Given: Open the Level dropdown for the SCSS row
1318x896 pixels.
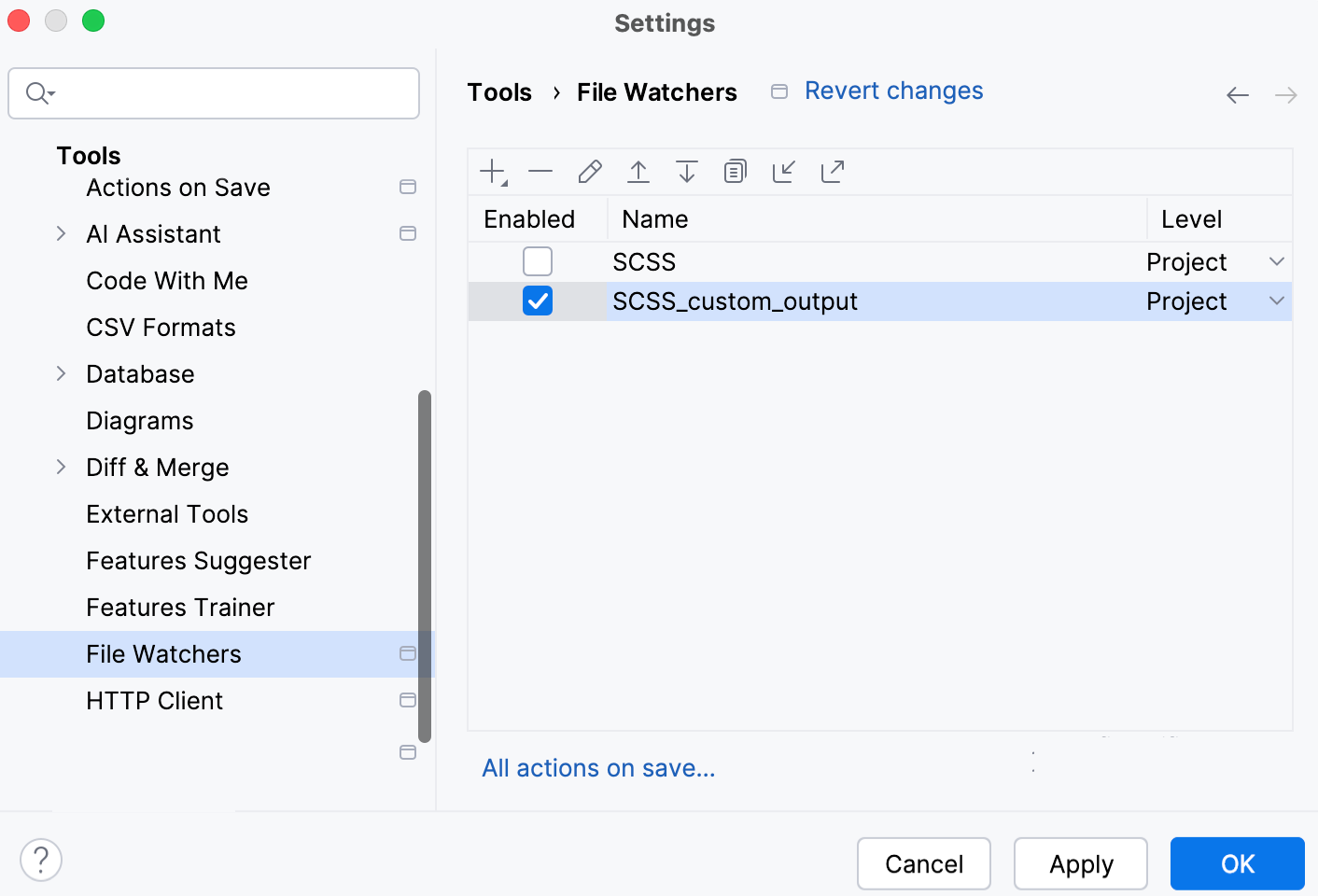Looking at the screenshot, I should 1276,261.
